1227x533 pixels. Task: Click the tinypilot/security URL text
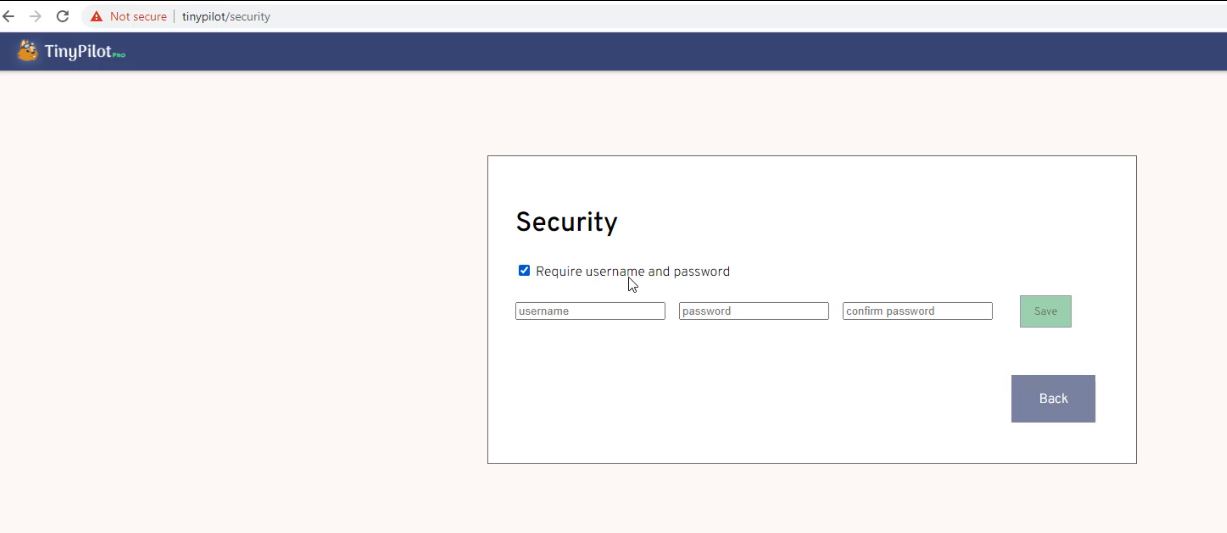226,17
